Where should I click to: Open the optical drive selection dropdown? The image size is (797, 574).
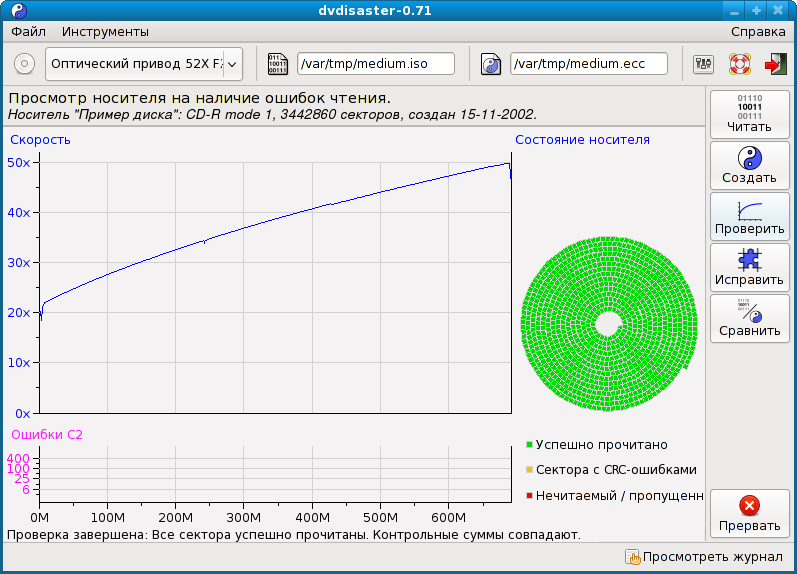tap(144, 64)
